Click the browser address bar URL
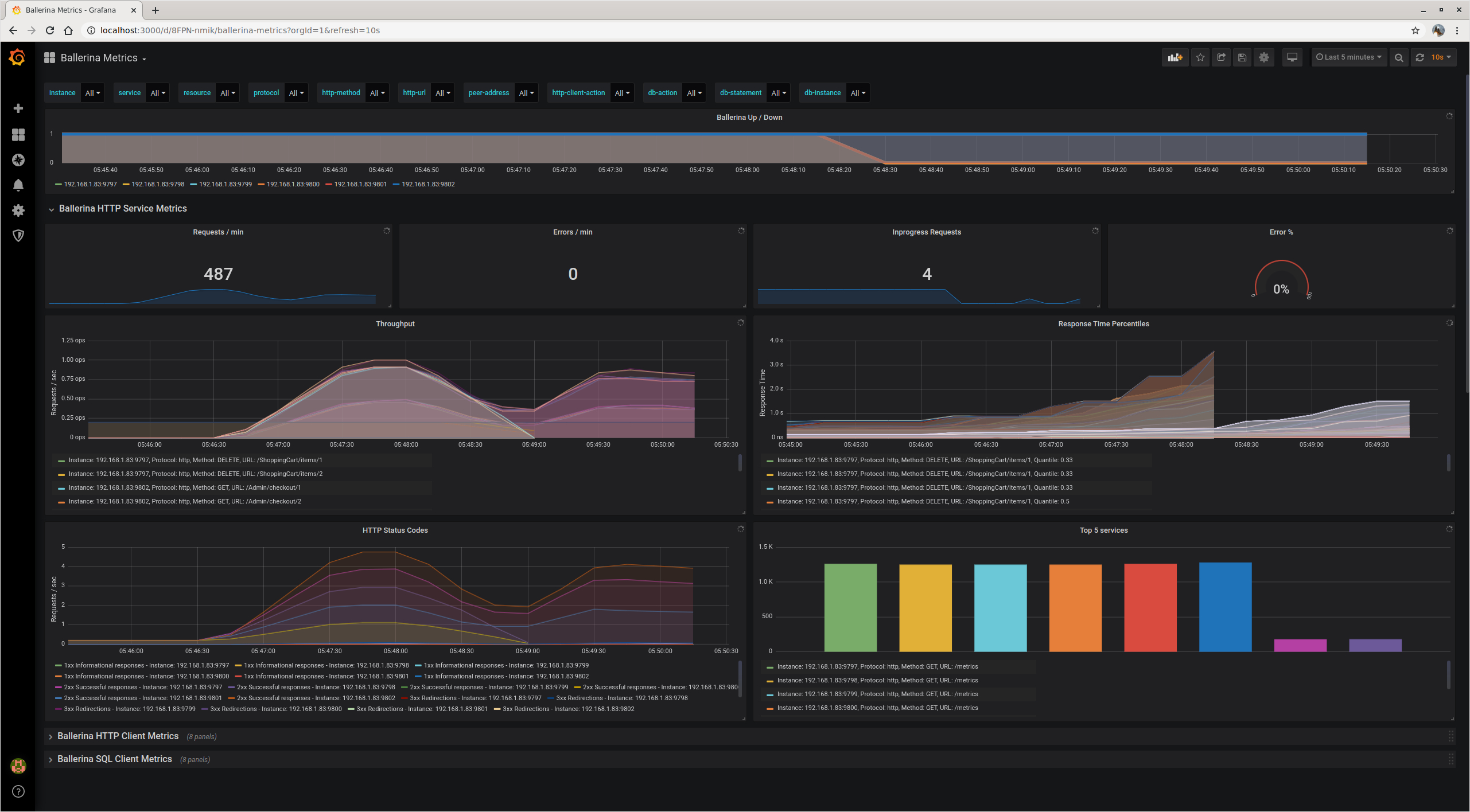1470x812 pixels. [240, 30]
